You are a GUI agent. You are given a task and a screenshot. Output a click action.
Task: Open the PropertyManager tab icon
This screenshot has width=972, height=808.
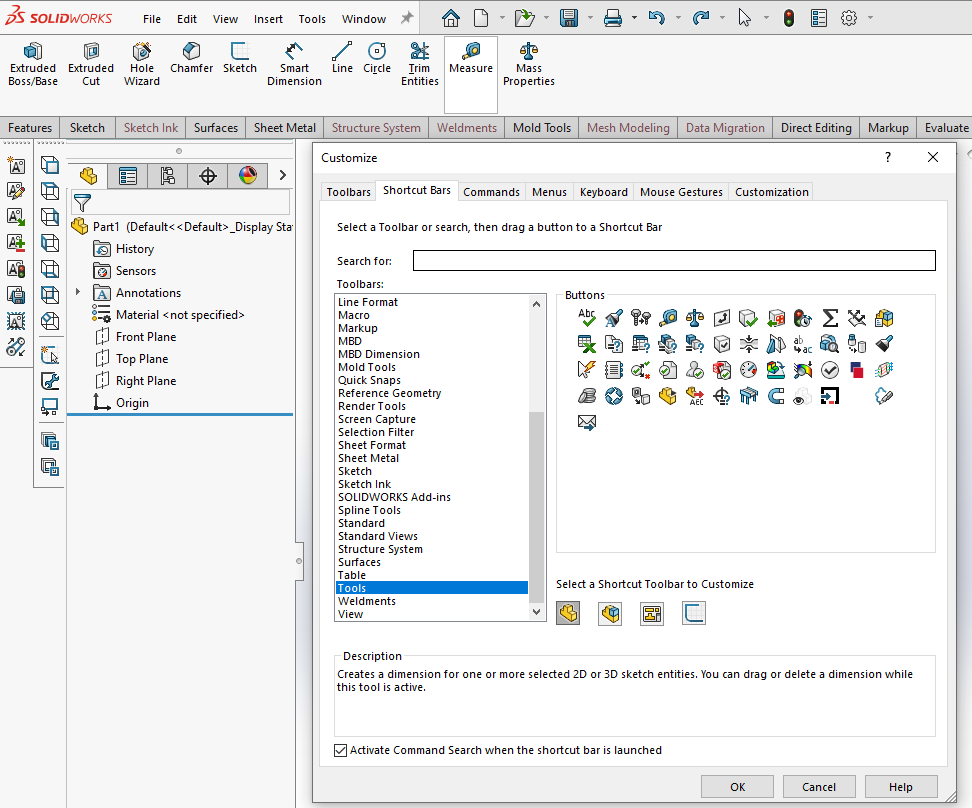point(128,176)
